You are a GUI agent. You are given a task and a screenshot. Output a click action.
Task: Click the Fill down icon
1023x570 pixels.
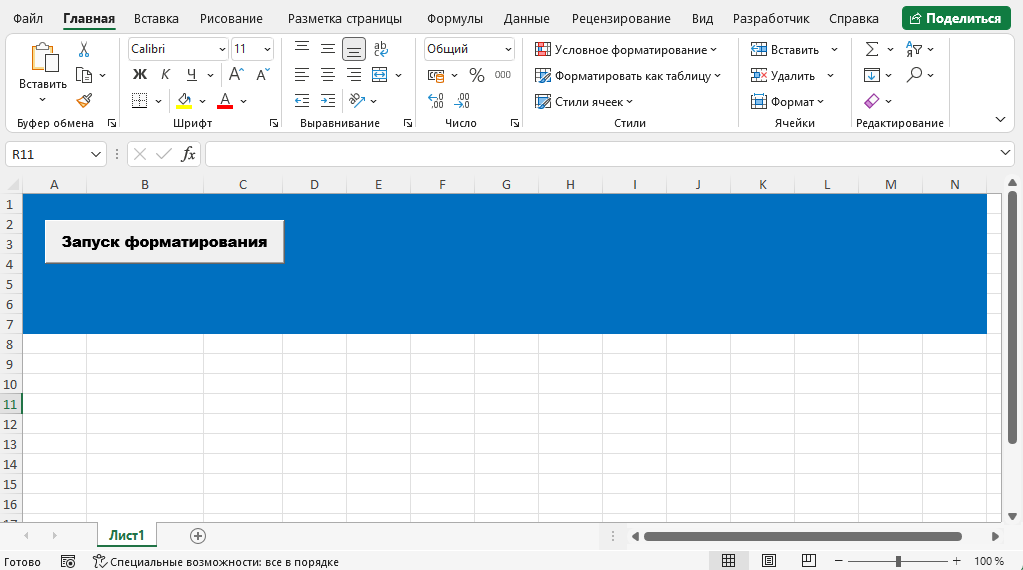[872, 75]
